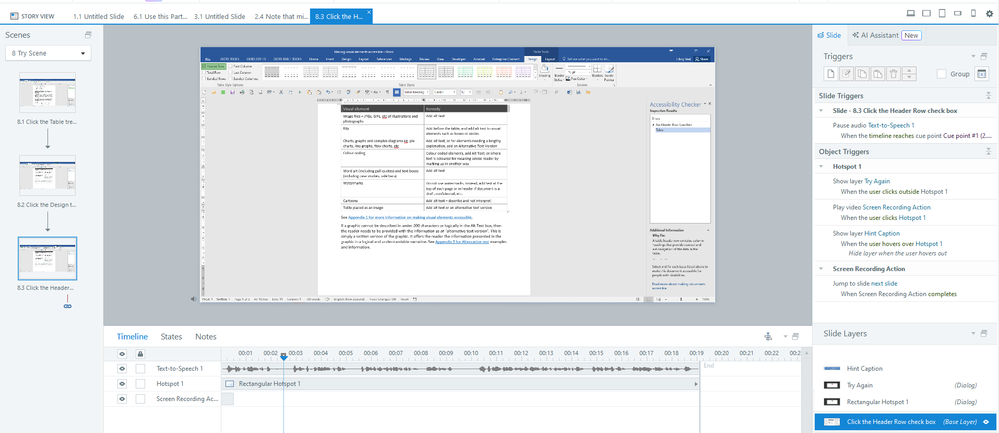Viewport: 999px width, 433px height.
Task: Collapse the Hotspot 1 trigger group
Action: [823, 167]
